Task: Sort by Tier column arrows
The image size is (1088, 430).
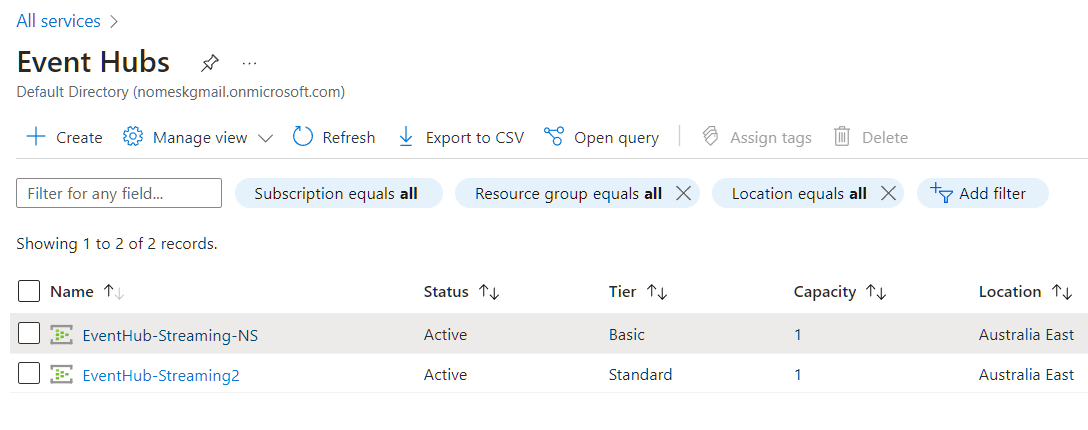Action: (656, 292)
